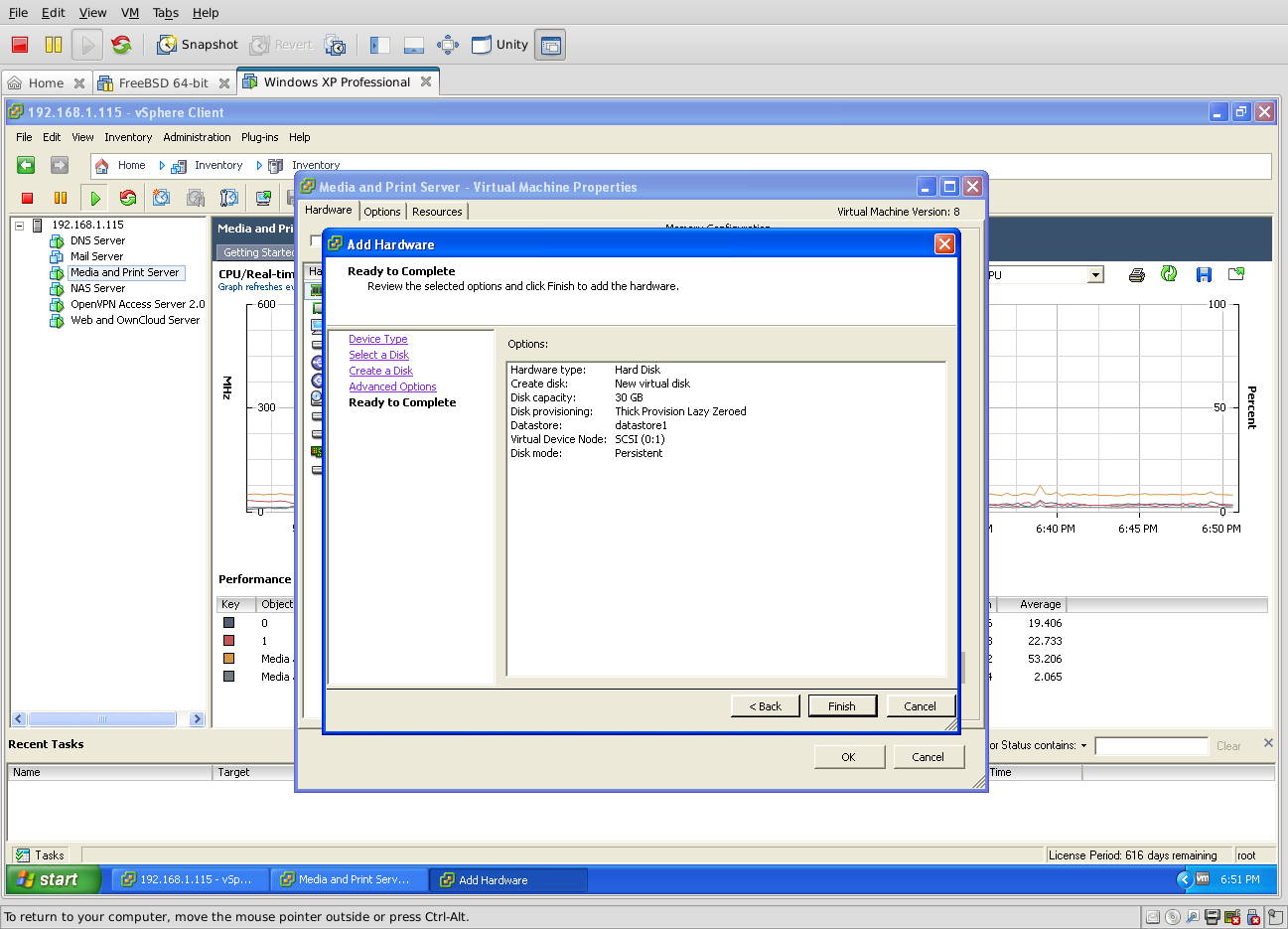Image resolution: width=1288 pixels, height=929 pixels.
Task: Click the vSphere green Power On icon
Action: pos(95,198)
